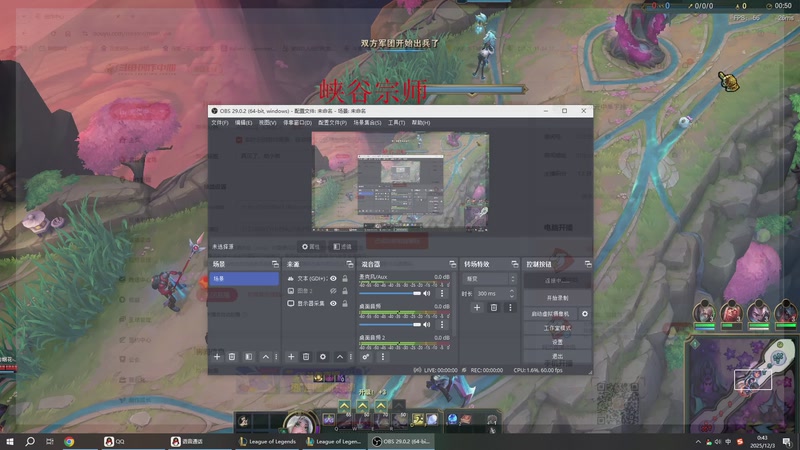Open the 编辑(E) menu
This screenshot has height=450, width=800.
coord(243,123)
